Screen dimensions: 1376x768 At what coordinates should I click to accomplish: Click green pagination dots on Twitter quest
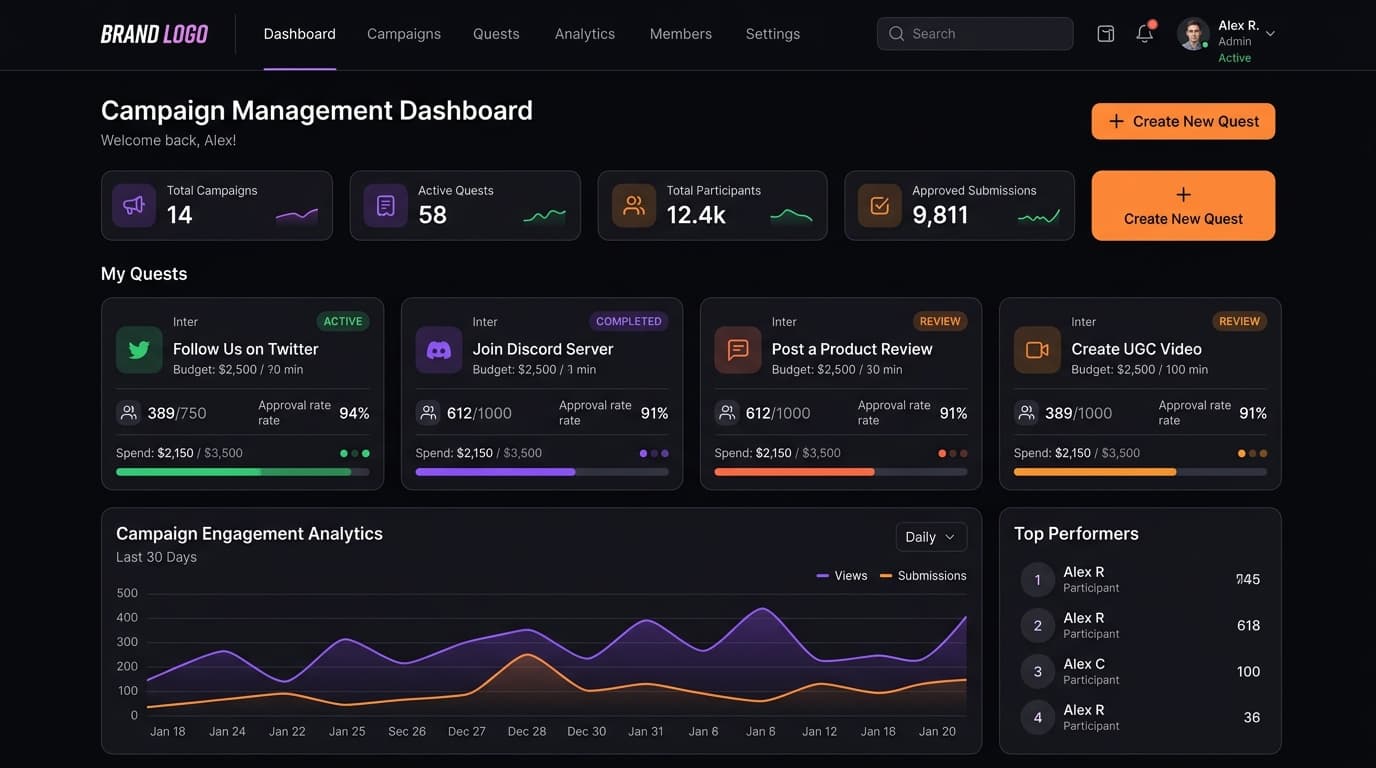point(355,453)
